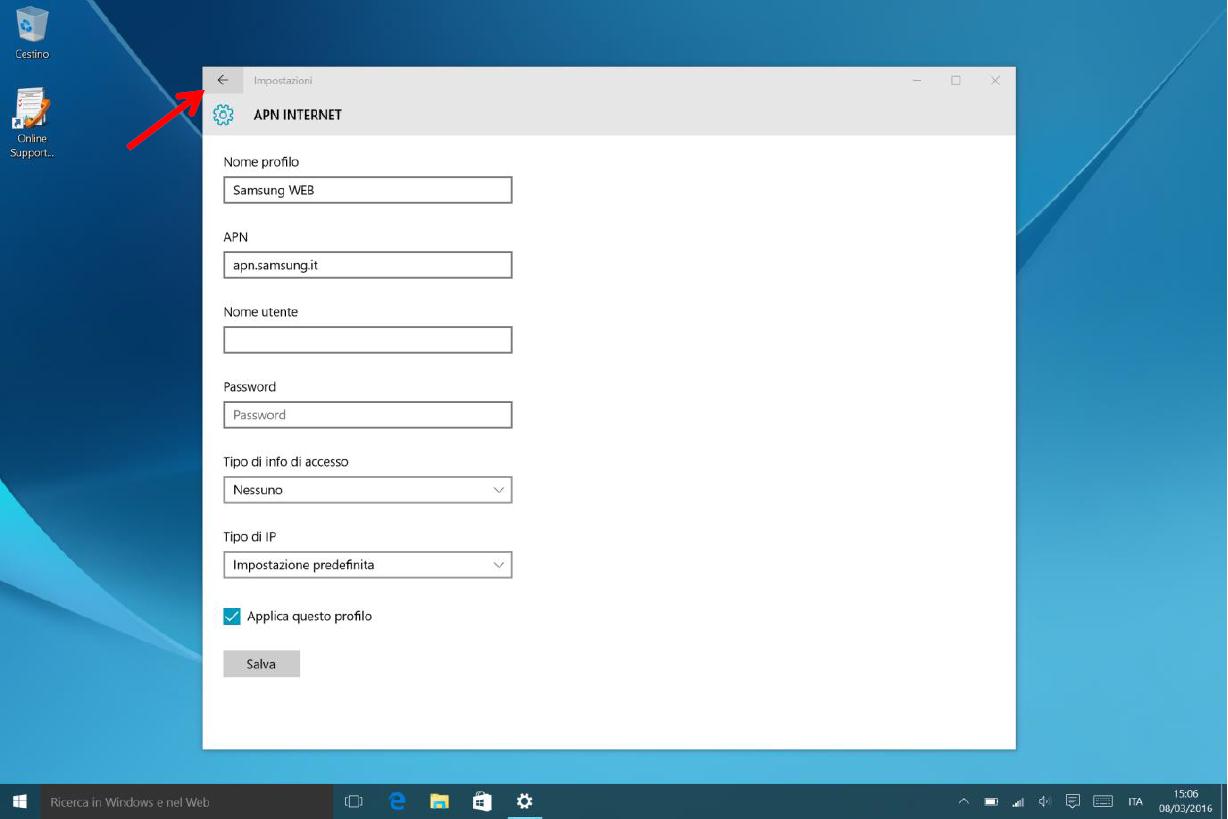The height and width of the screenshot is (819, 1228).
Task: Open the cellular signal tray icon
Action: click(x=1019, y=801)
